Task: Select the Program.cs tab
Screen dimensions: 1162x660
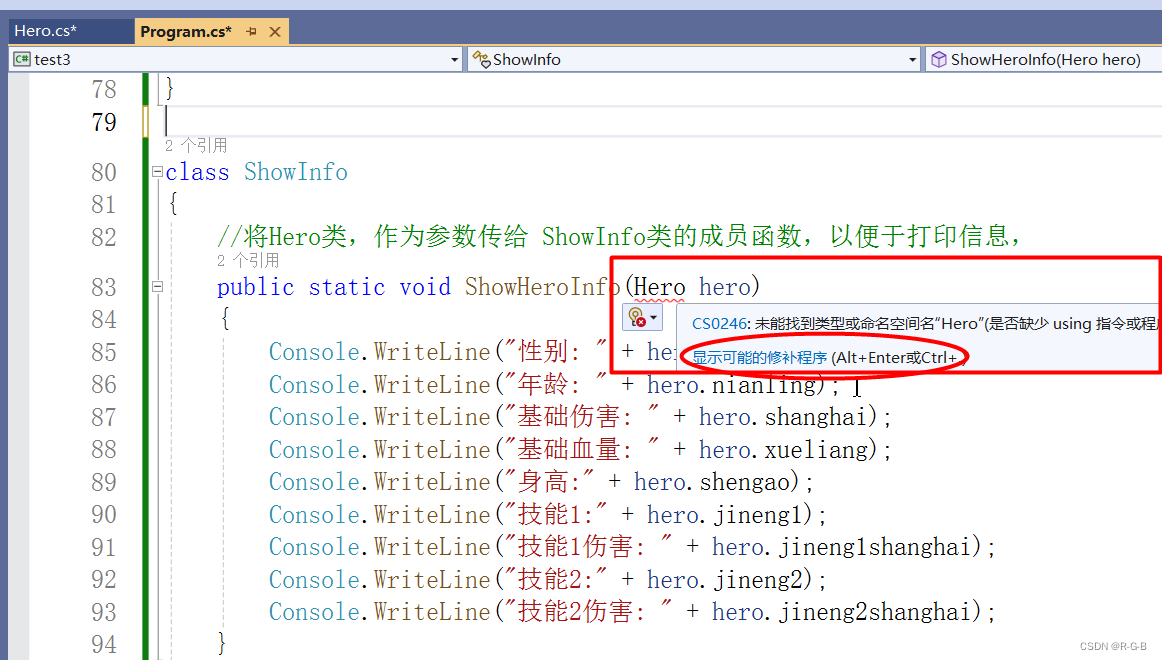Action: (185, 32)
